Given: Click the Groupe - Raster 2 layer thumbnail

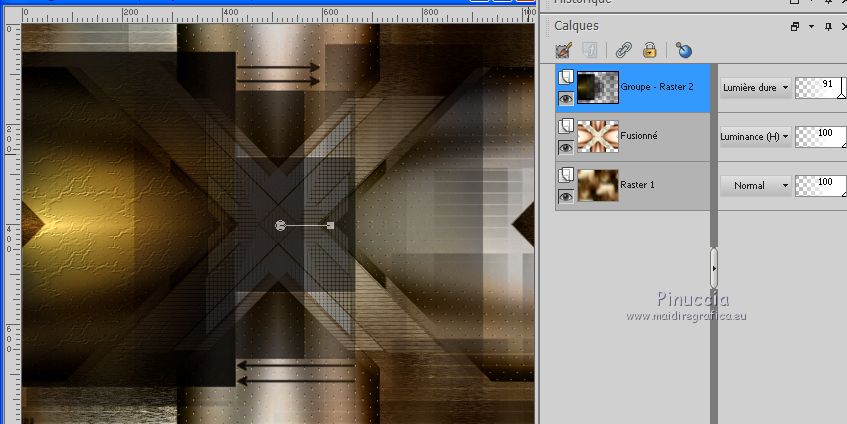Looking at the screenshot, I should tap(598, 88).
